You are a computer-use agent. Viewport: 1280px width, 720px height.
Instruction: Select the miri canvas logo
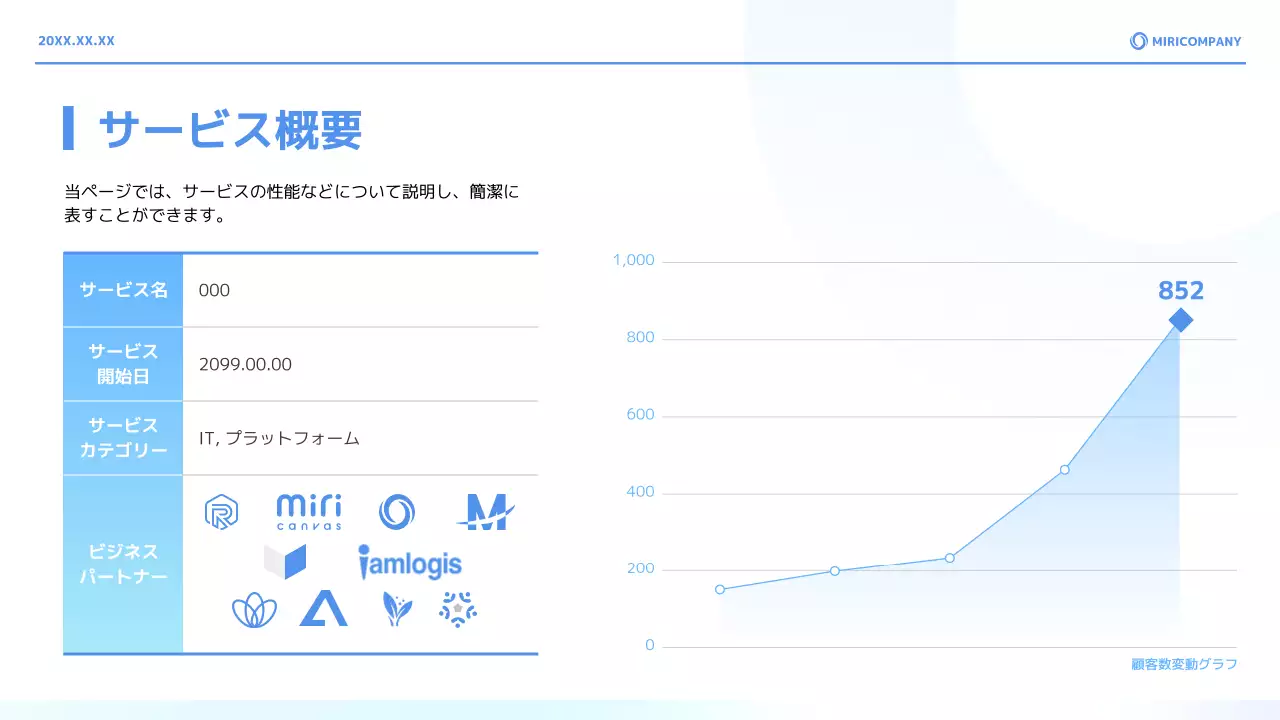[x=308, y=511]
